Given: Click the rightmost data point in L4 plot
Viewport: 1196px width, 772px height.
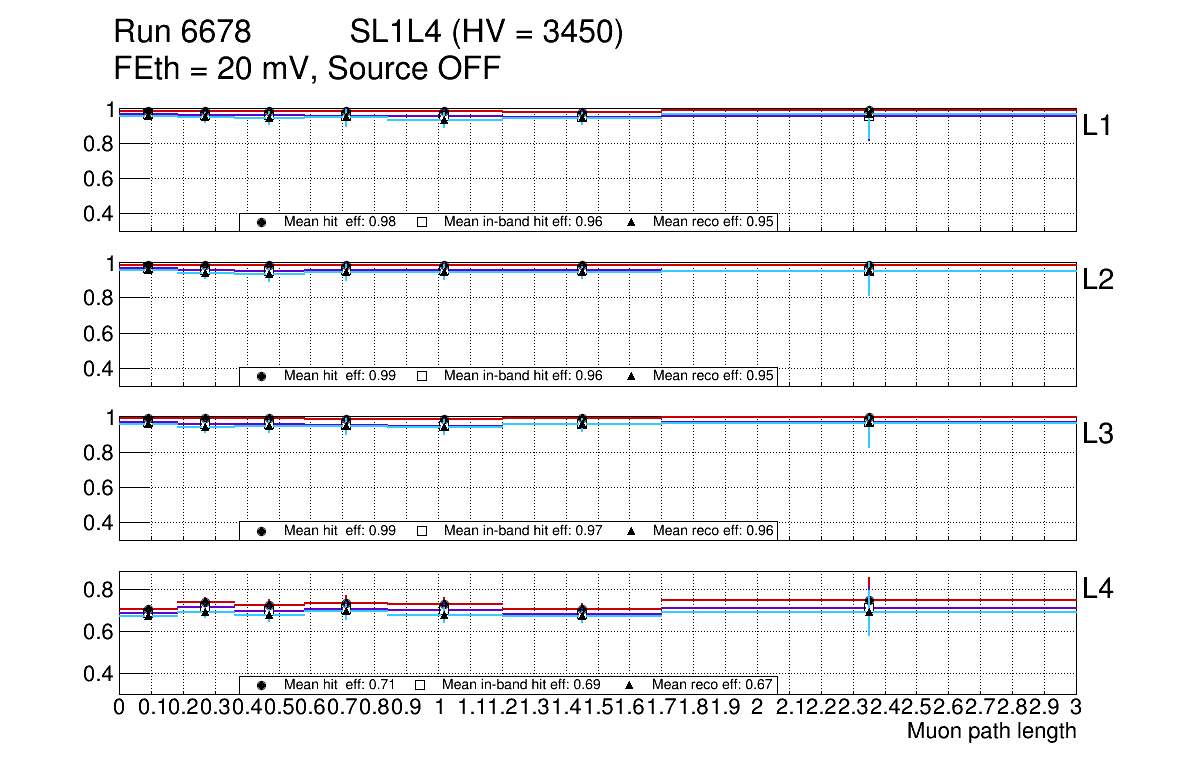Looking at the screenshot, I should 869,606.
